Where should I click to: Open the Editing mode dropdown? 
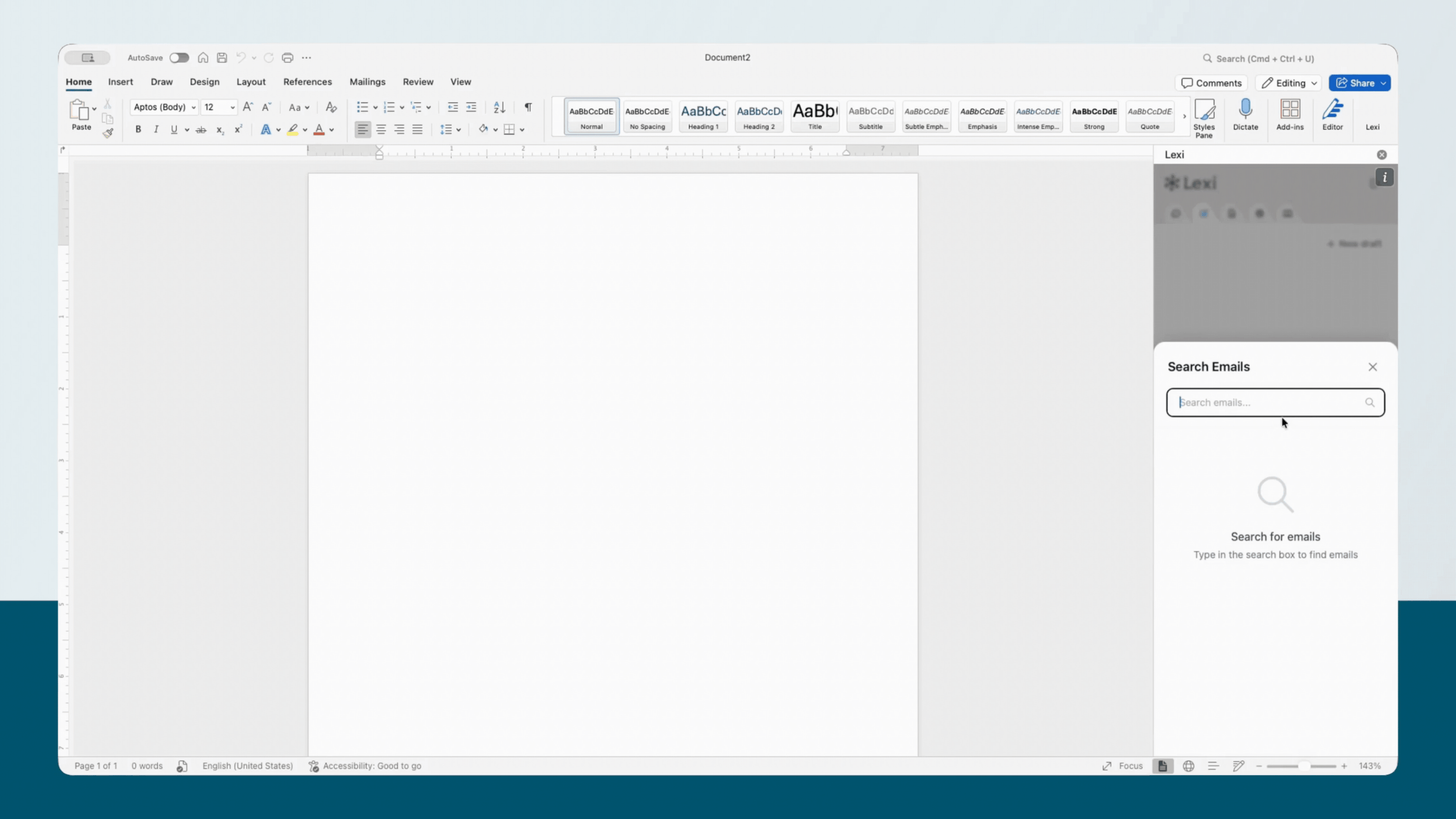tap(1289, 83)
